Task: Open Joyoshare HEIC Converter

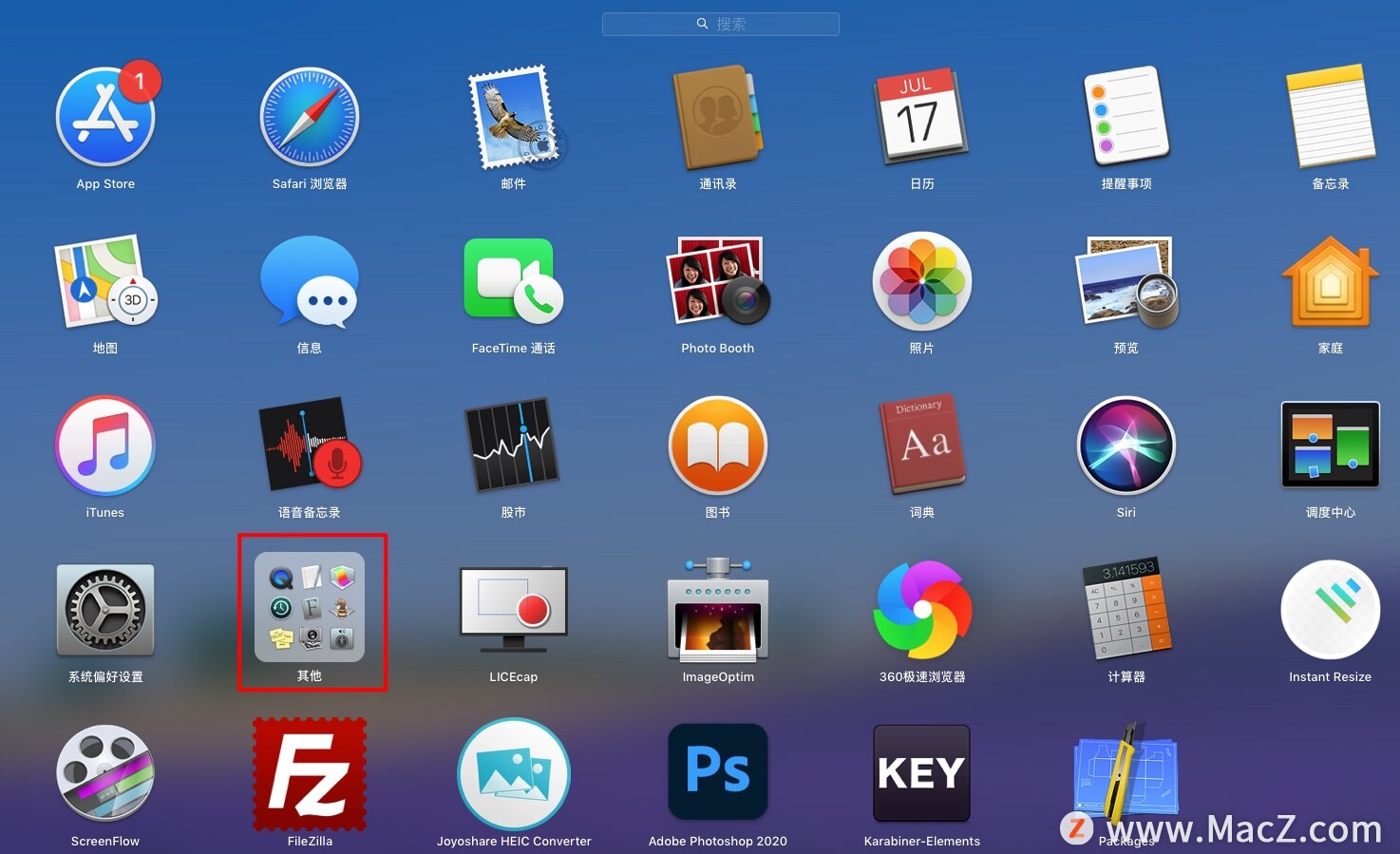Action: 514,774
